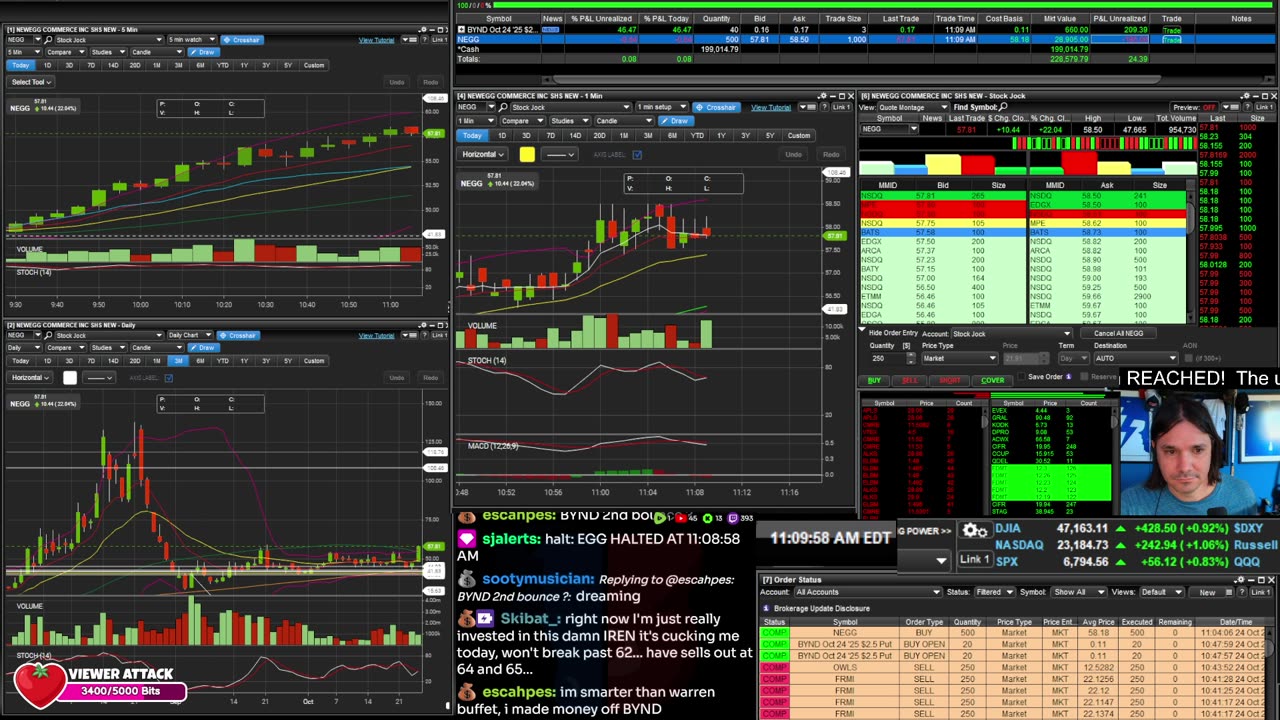
Task: Open the Price Type Market dropdown
Action: 958,358
